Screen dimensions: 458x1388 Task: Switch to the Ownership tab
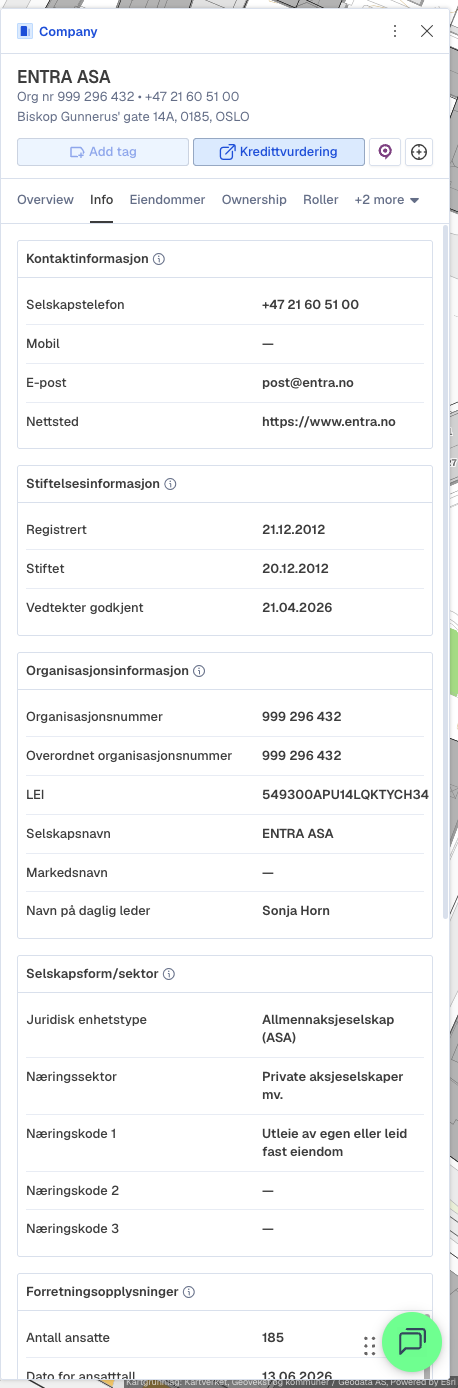click(254, 200)
